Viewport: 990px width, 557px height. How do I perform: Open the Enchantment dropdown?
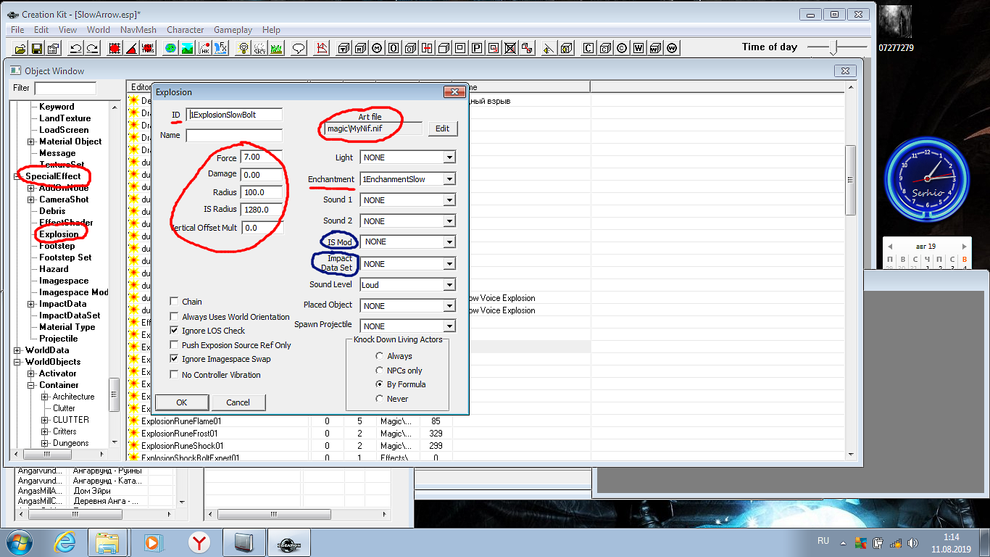tap(449, 179)
